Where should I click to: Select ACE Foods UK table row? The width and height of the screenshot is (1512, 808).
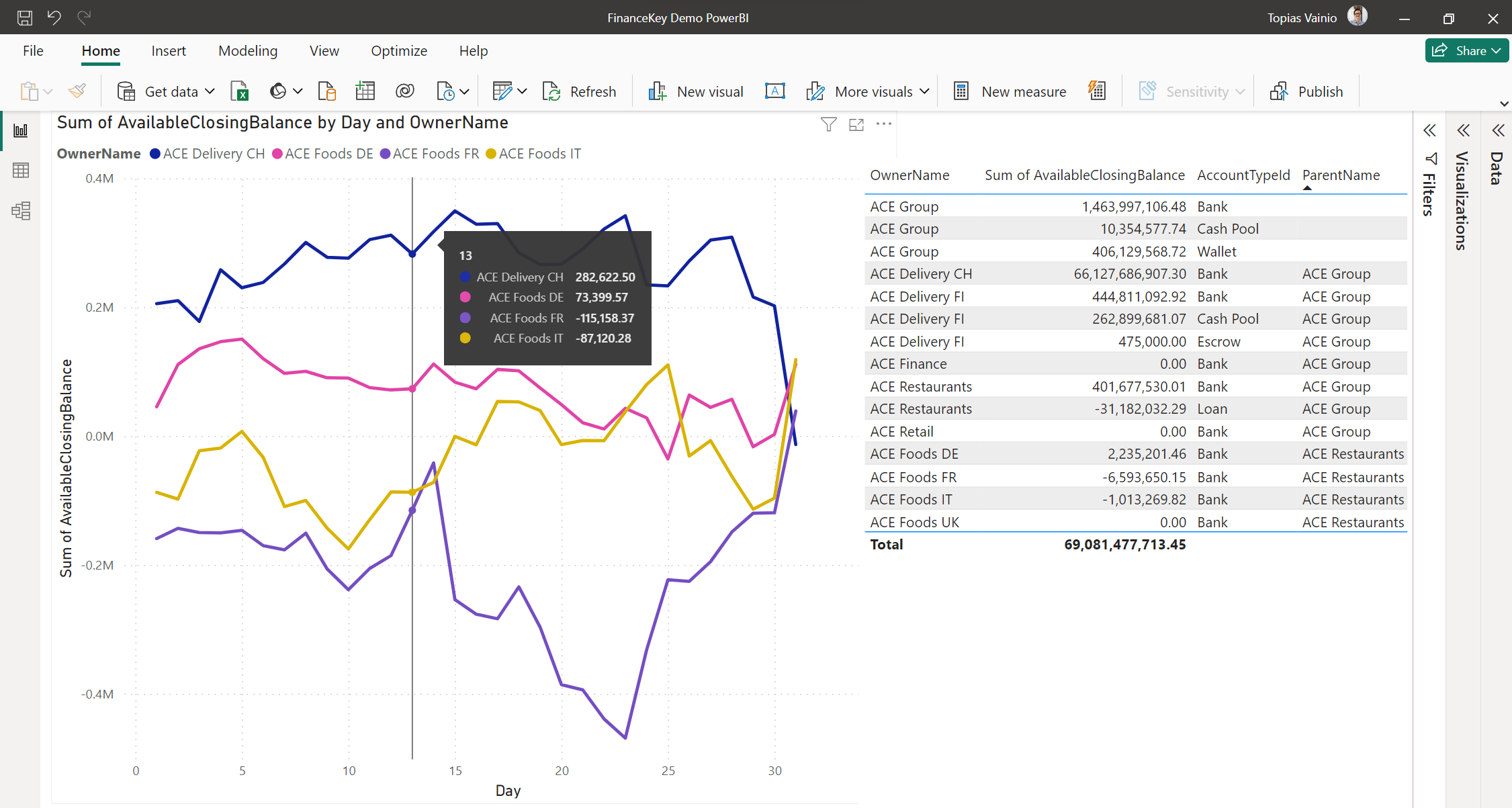click(1136, 523)
